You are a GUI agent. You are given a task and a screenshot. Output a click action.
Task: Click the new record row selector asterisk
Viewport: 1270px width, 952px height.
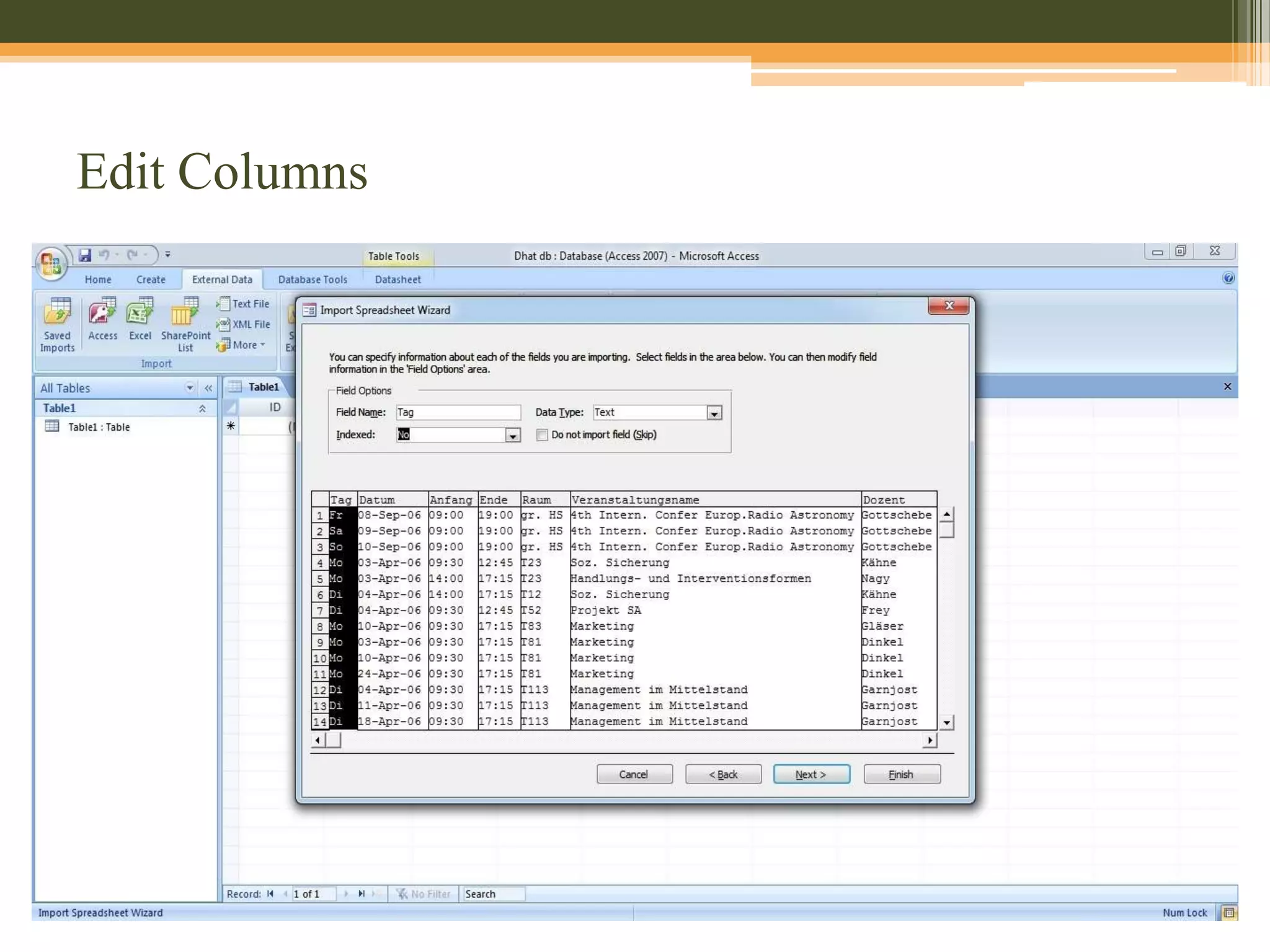pos(231,426)
